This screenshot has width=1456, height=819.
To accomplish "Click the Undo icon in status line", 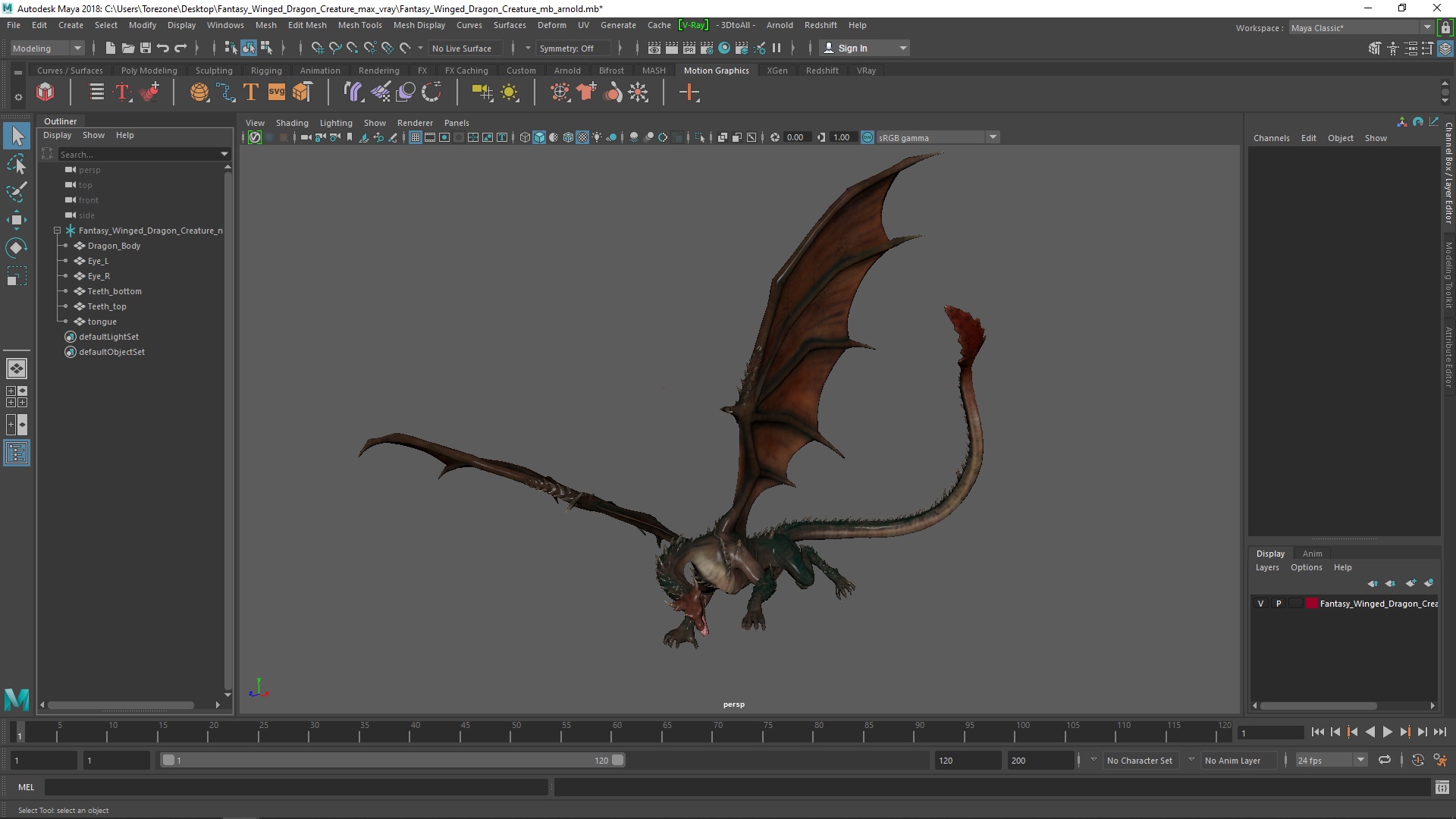I will (x=162, y=48).
